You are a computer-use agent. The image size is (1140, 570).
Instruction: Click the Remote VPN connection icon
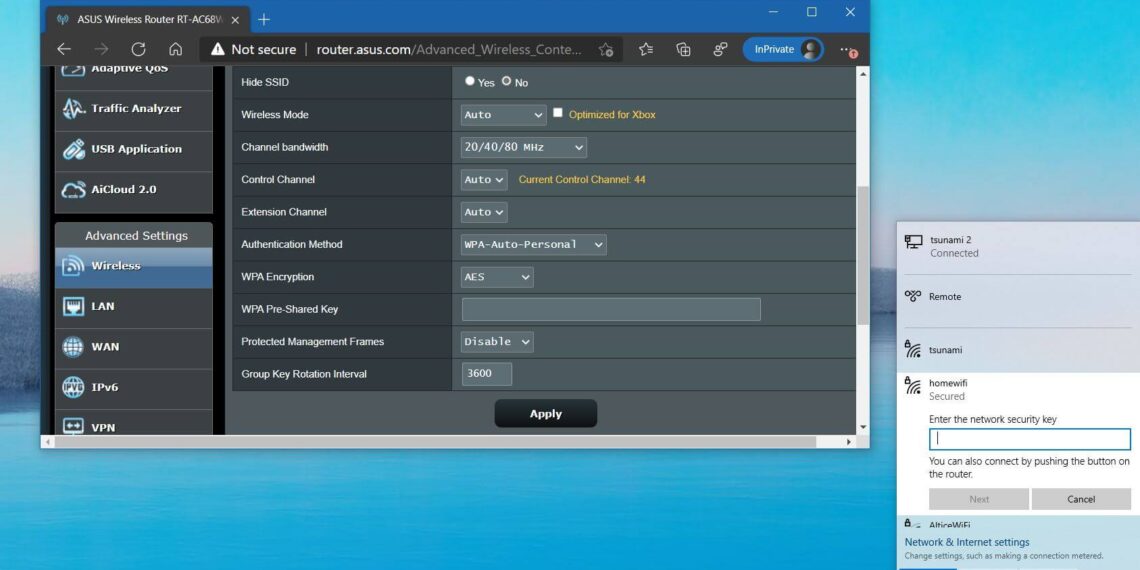(x=913, y=296)
